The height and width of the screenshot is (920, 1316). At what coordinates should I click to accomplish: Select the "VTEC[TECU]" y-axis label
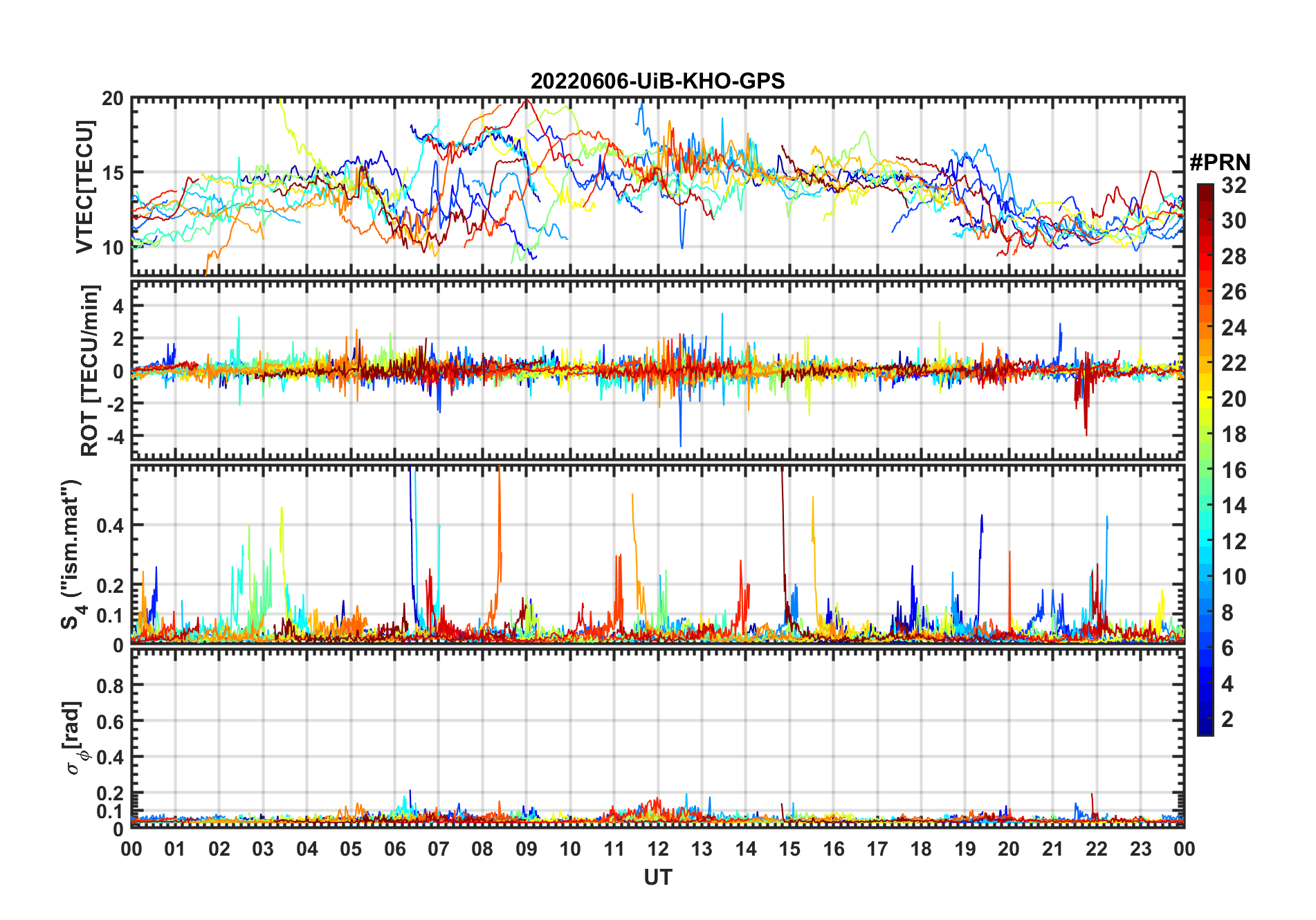(x=85, y=187)
